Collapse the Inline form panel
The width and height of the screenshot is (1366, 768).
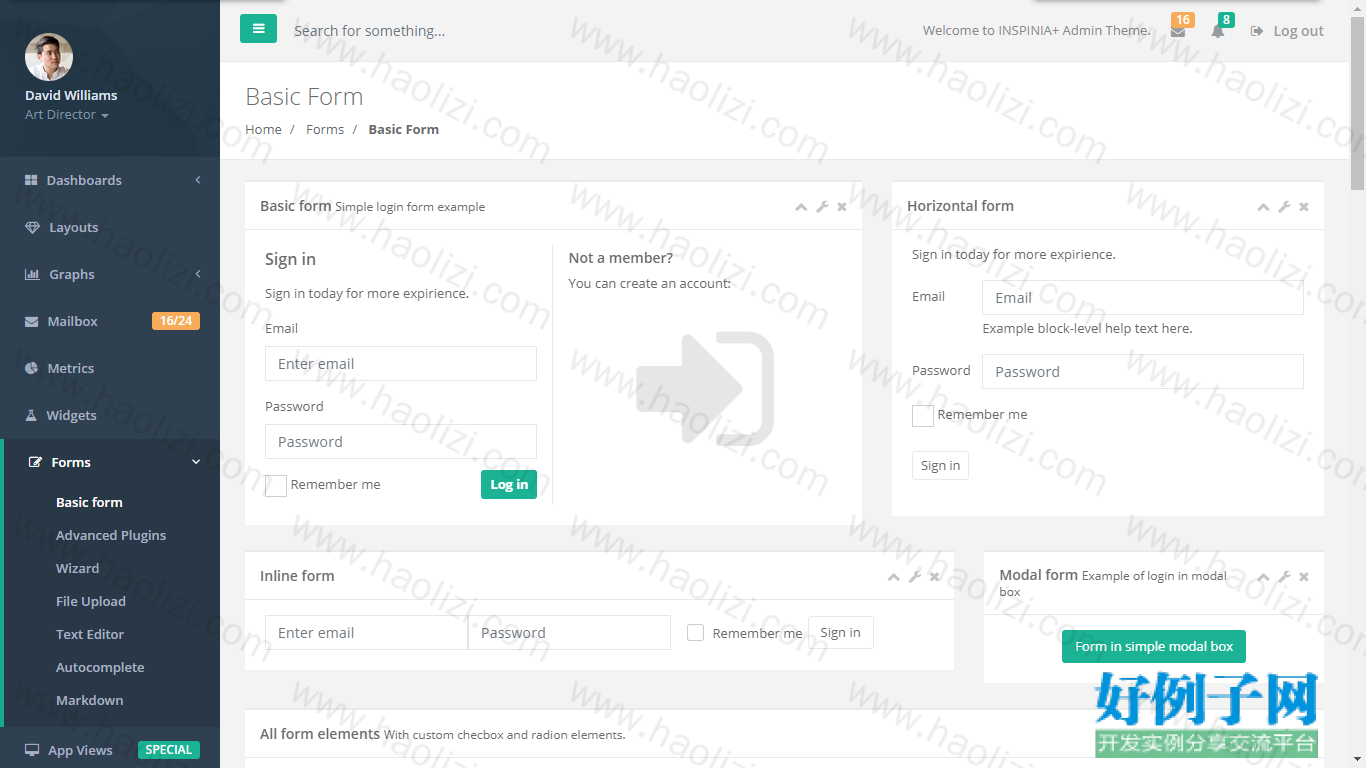point(893,577)
